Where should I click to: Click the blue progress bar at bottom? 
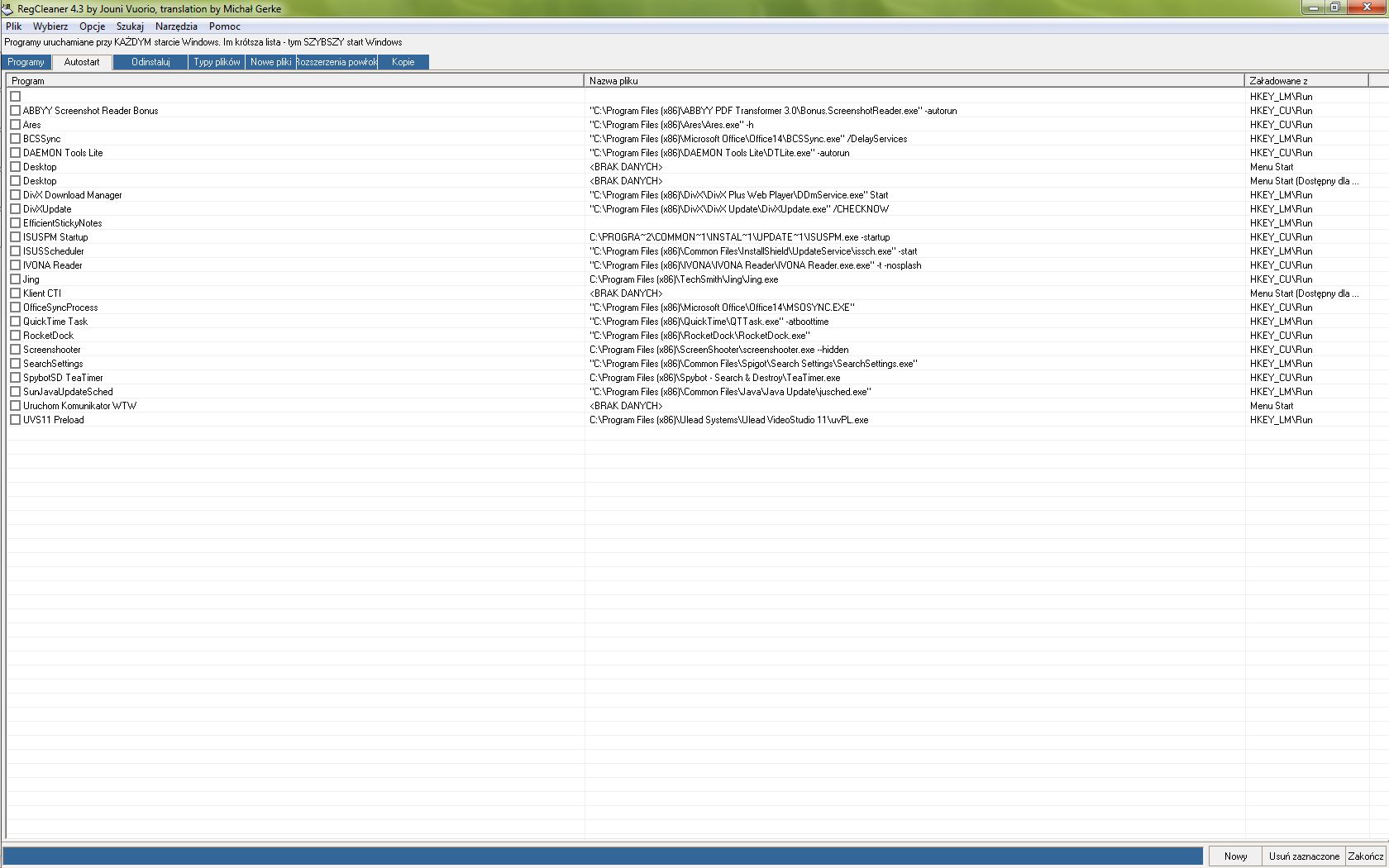click(603, 856)
